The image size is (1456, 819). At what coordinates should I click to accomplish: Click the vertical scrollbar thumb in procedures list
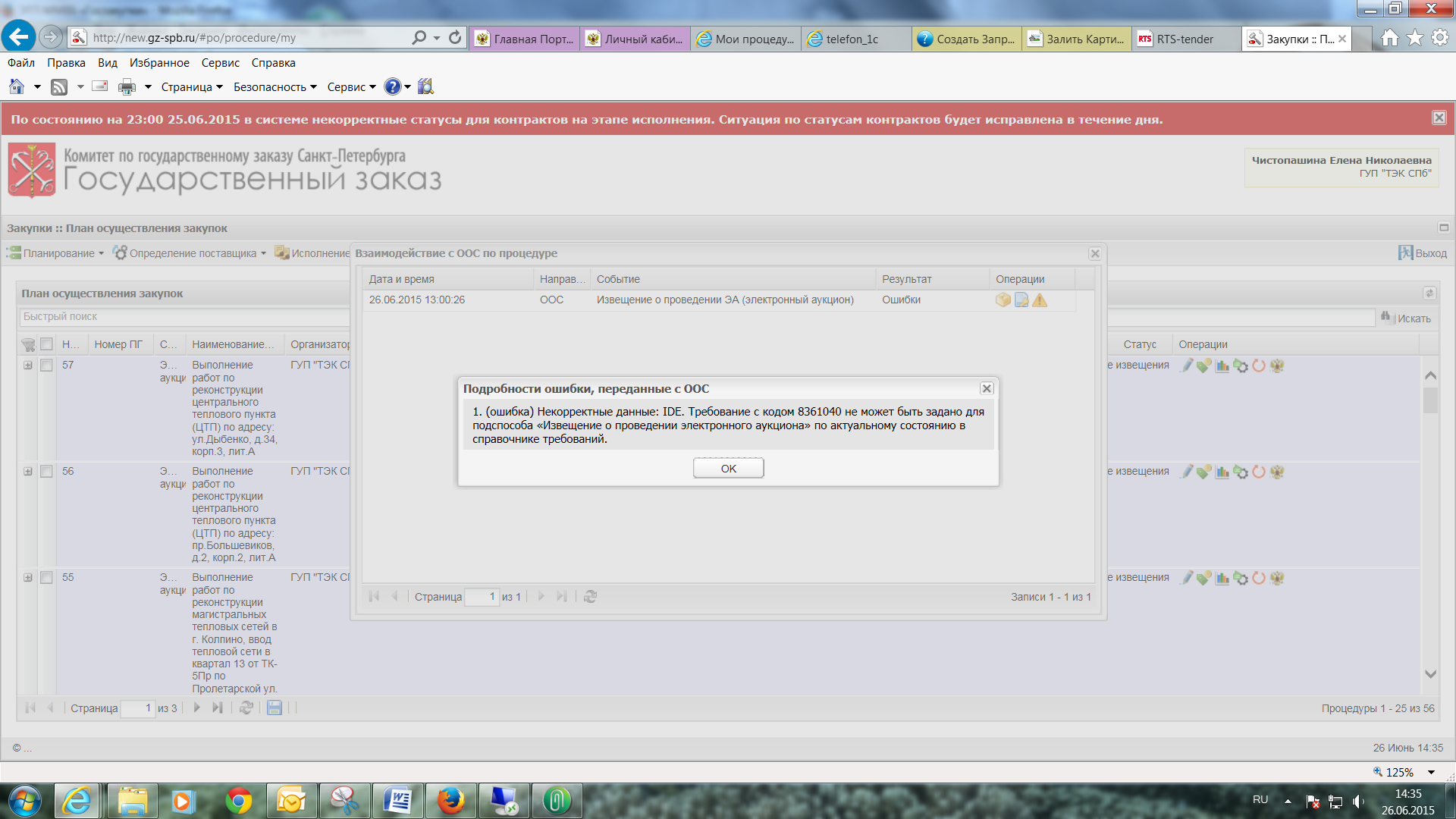[1430, 400]
